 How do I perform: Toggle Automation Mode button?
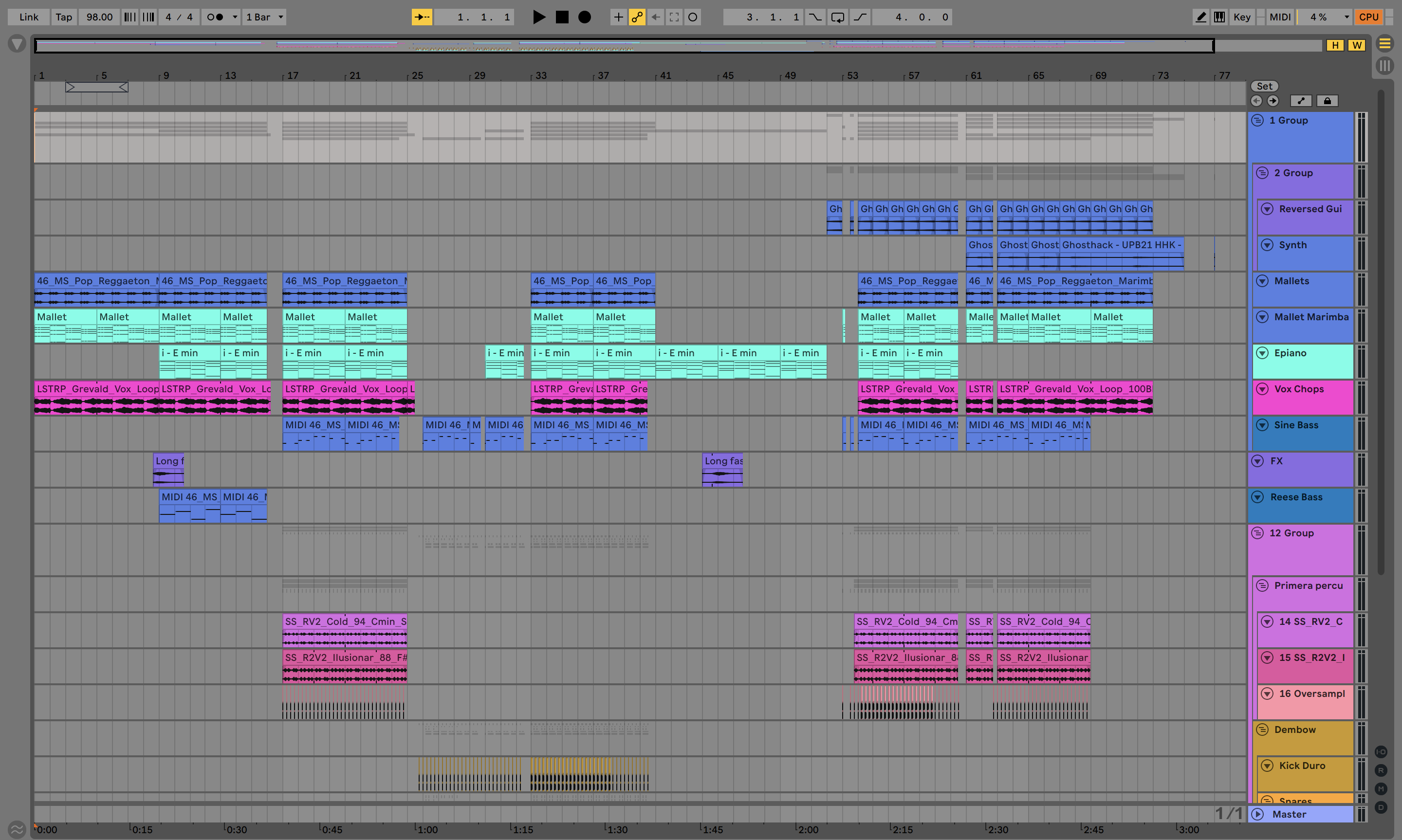click(x=1301, y=101)
